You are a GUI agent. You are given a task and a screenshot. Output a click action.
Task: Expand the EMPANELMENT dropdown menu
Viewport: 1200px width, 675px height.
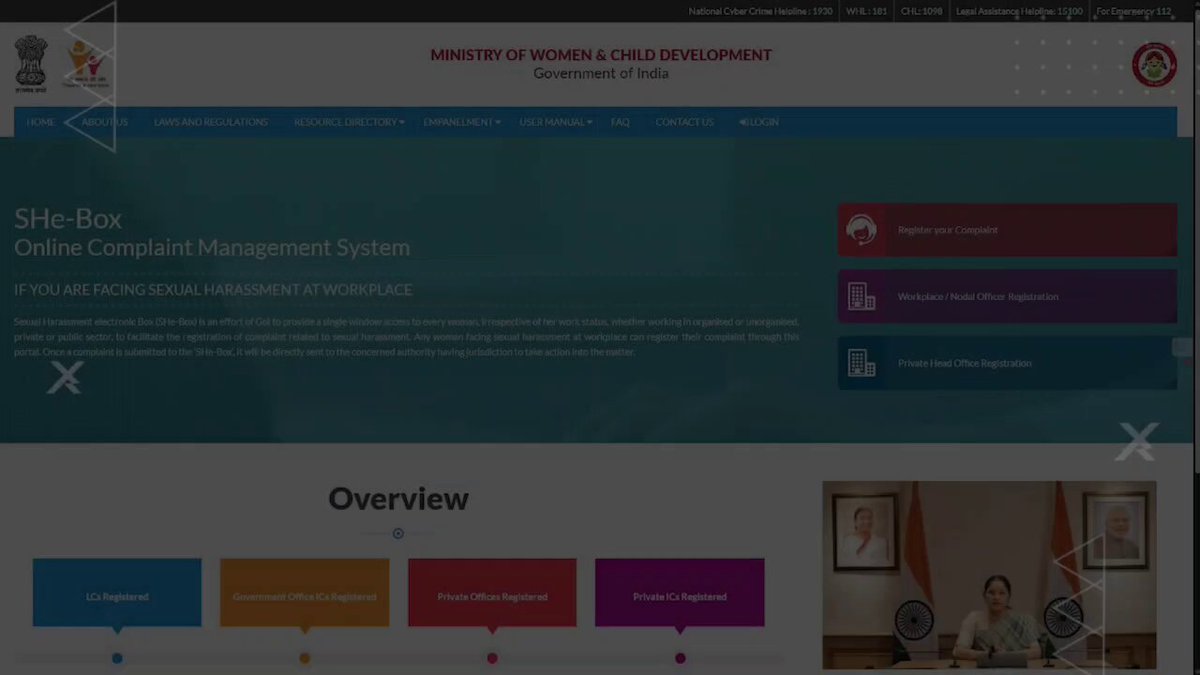tap(461, 122)
